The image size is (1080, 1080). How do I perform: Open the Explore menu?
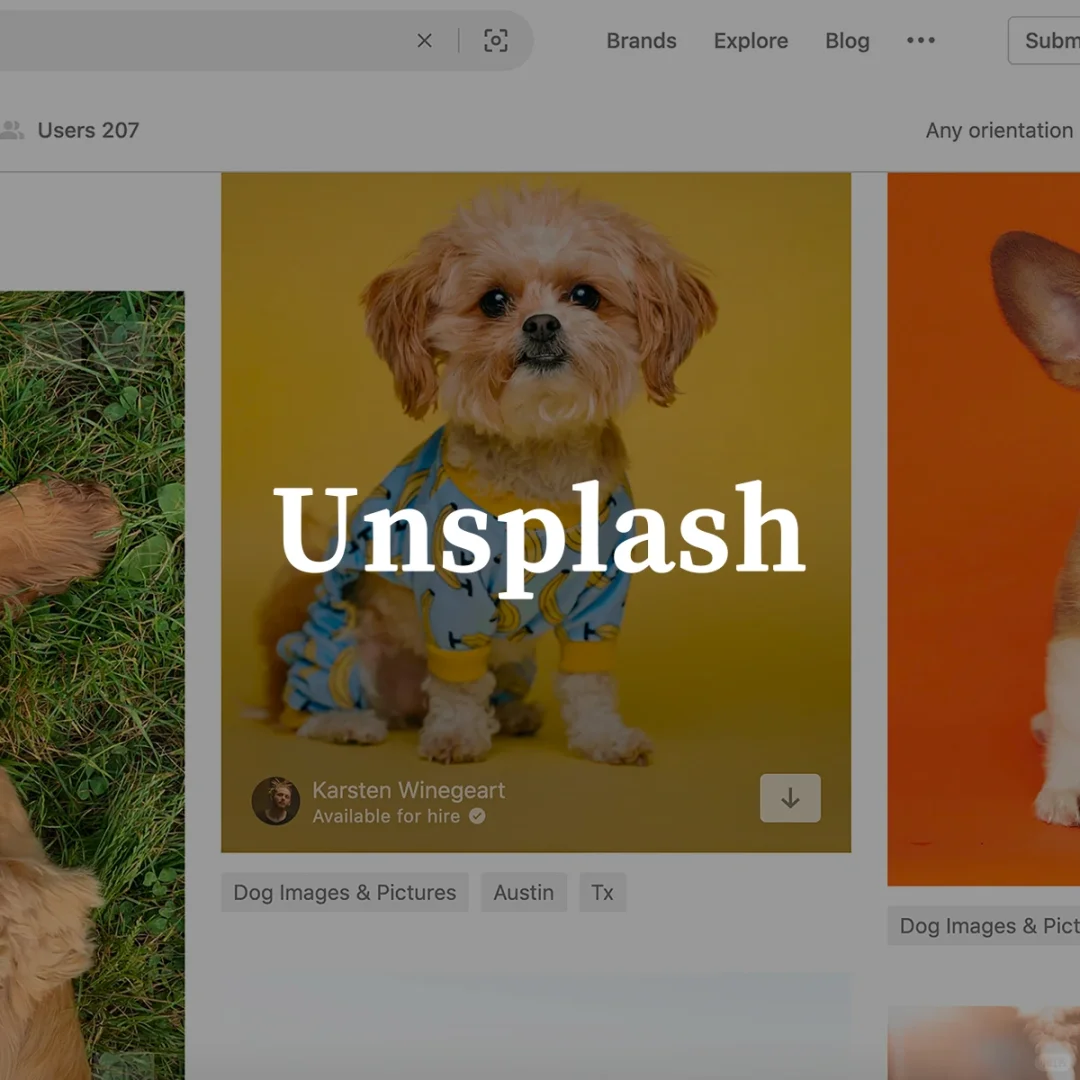coord(751,41)
